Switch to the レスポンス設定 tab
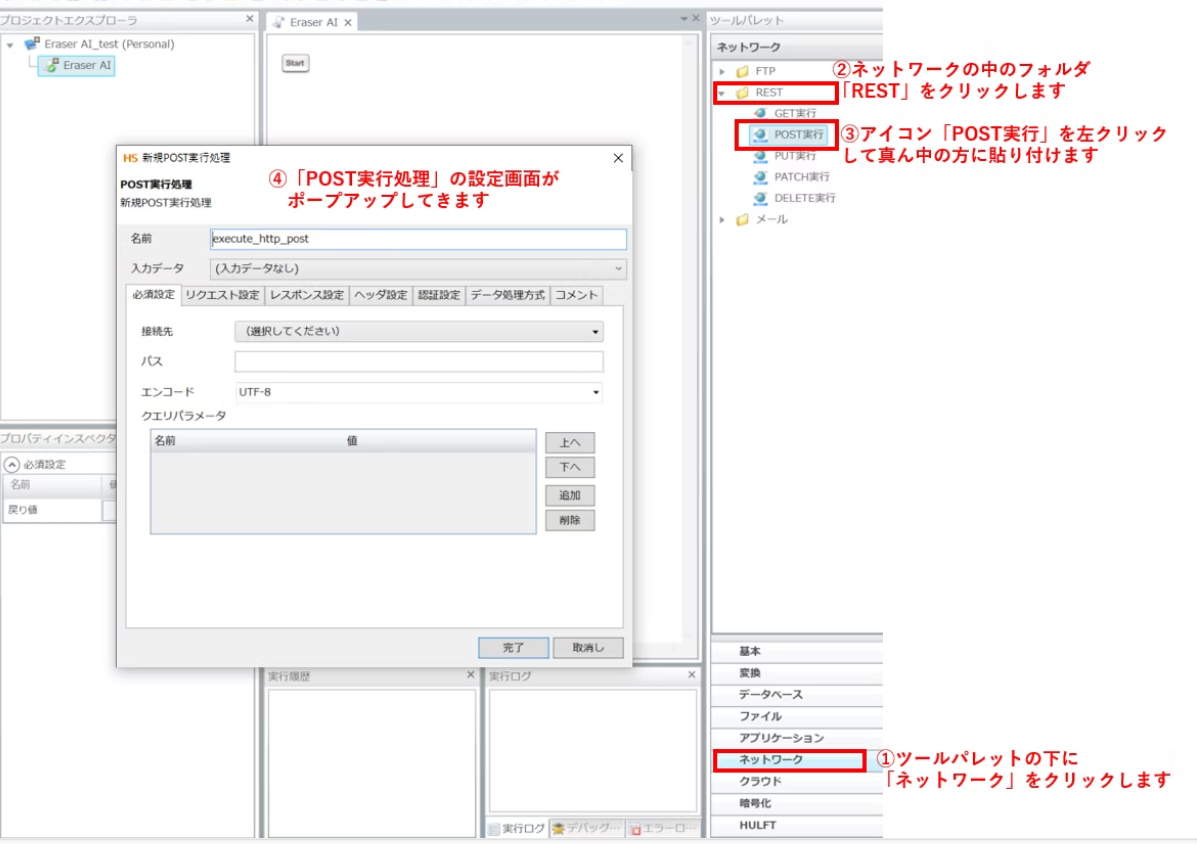The width and height of the screenshot is (1197, 844). [x=307, y=295]
